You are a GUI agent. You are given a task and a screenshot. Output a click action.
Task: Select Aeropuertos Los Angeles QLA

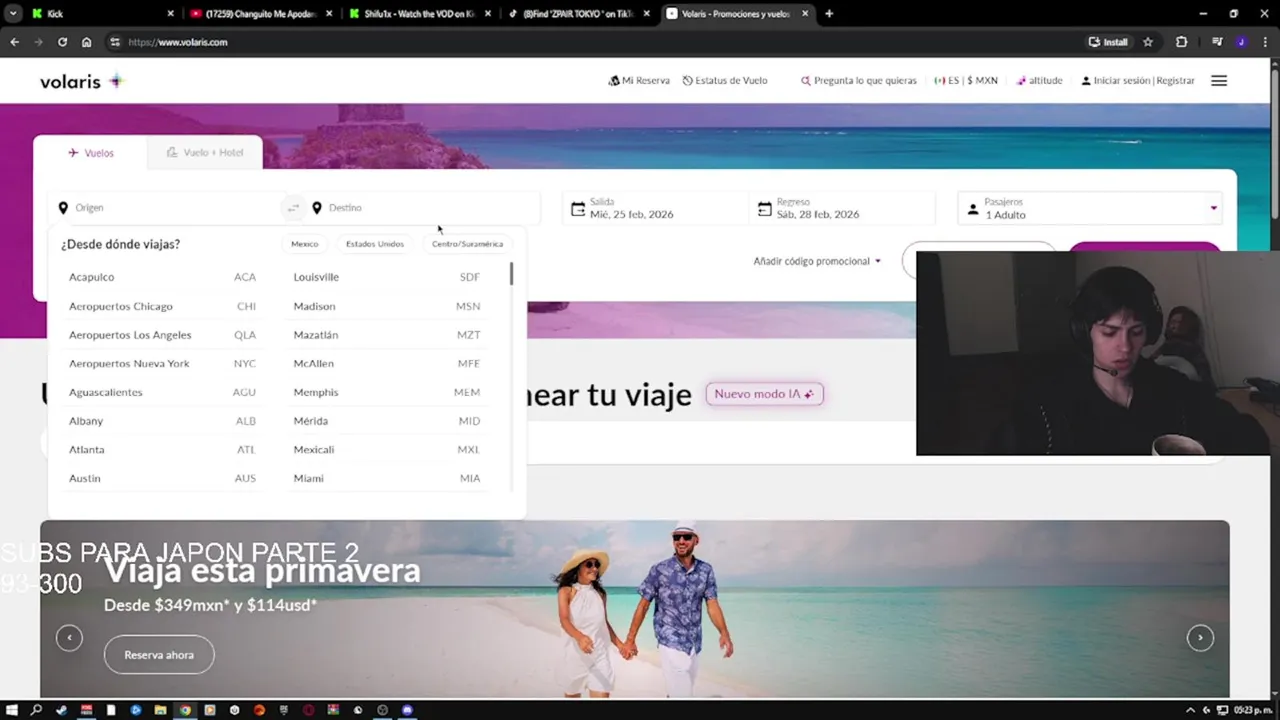point(162,335)
